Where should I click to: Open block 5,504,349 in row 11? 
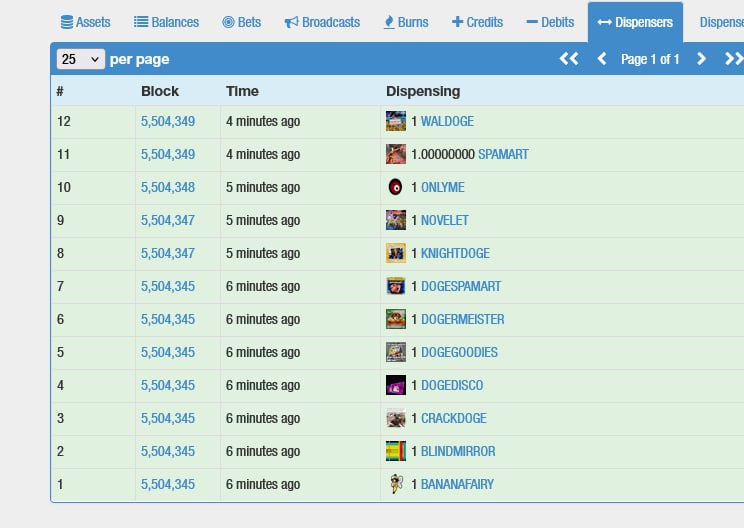pos(168,154)
